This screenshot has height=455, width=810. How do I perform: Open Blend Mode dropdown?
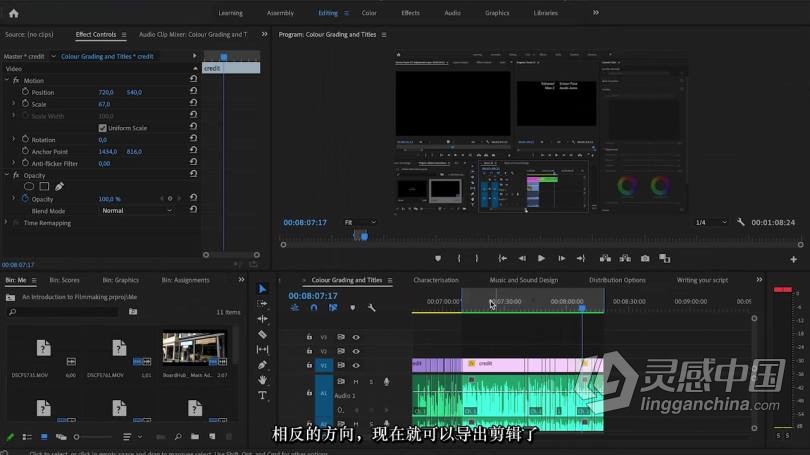pos(136,211)
